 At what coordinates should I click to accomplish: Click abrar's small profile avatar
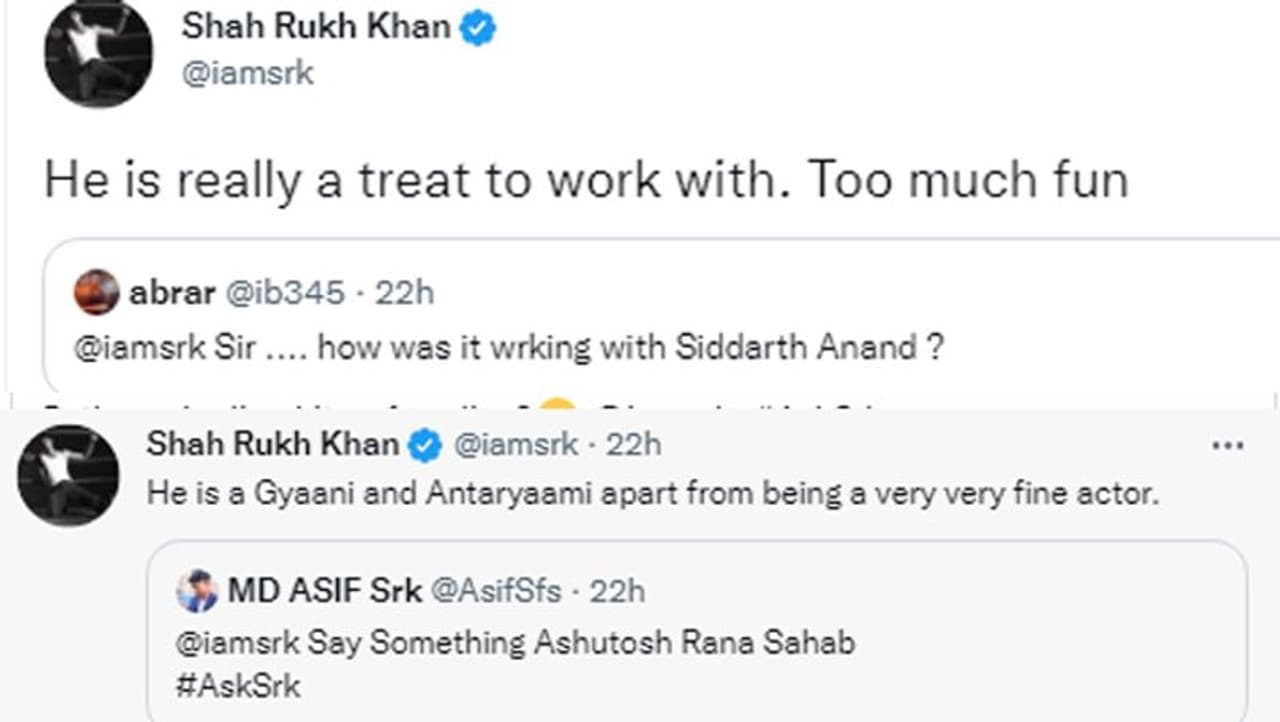[98, 292]
